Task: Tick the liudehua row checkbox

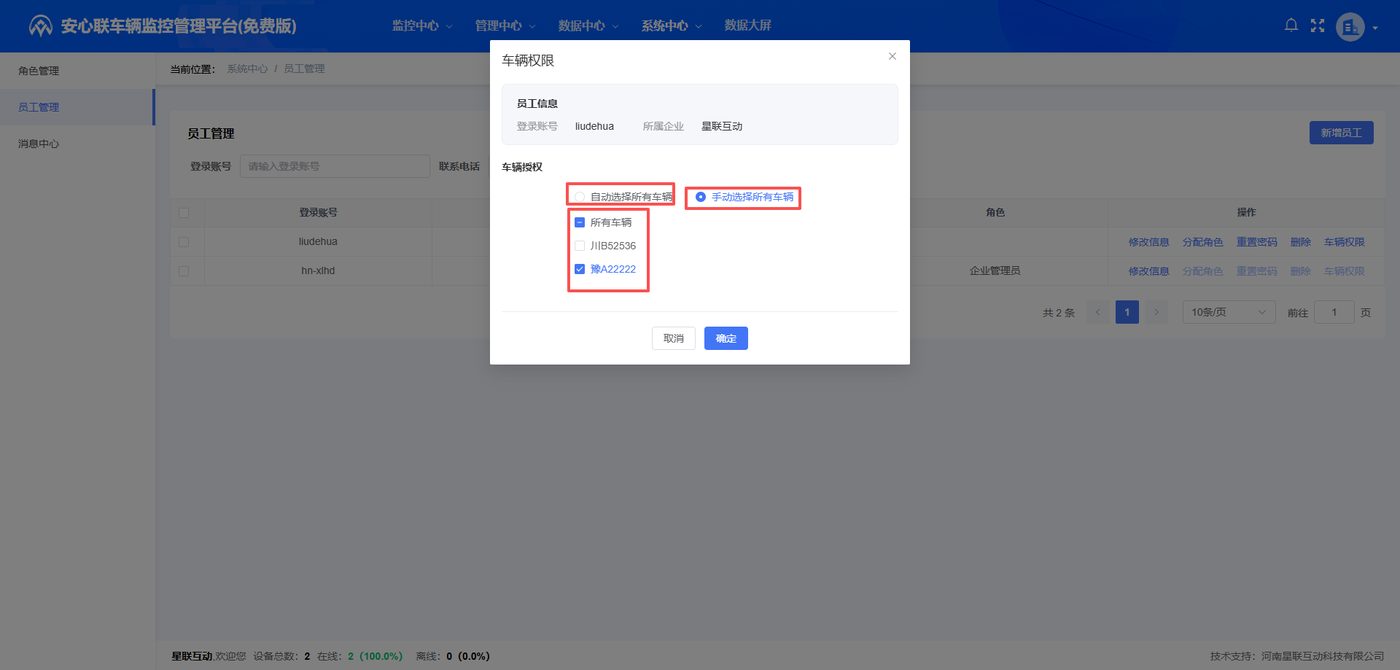Action: pyautogui.click(x=183, y=242)
